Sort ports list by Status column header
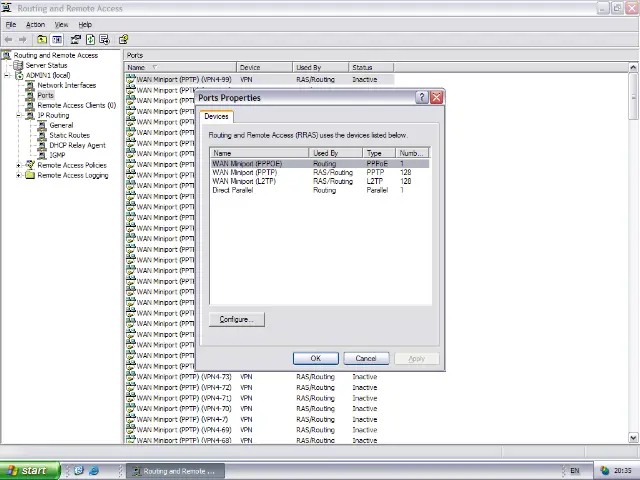The height and width of the screenshot is (480, 640). point(371,67)
